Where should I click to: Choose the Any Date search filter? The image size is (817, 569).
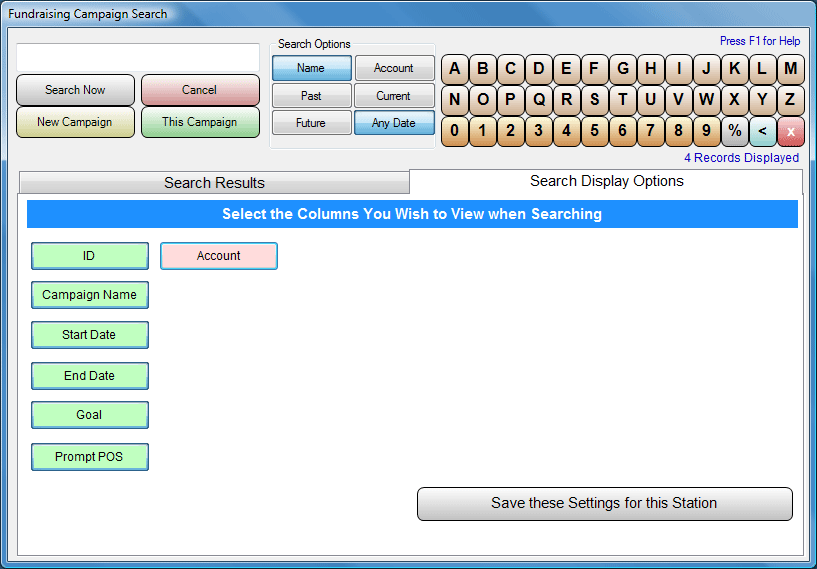394,123
